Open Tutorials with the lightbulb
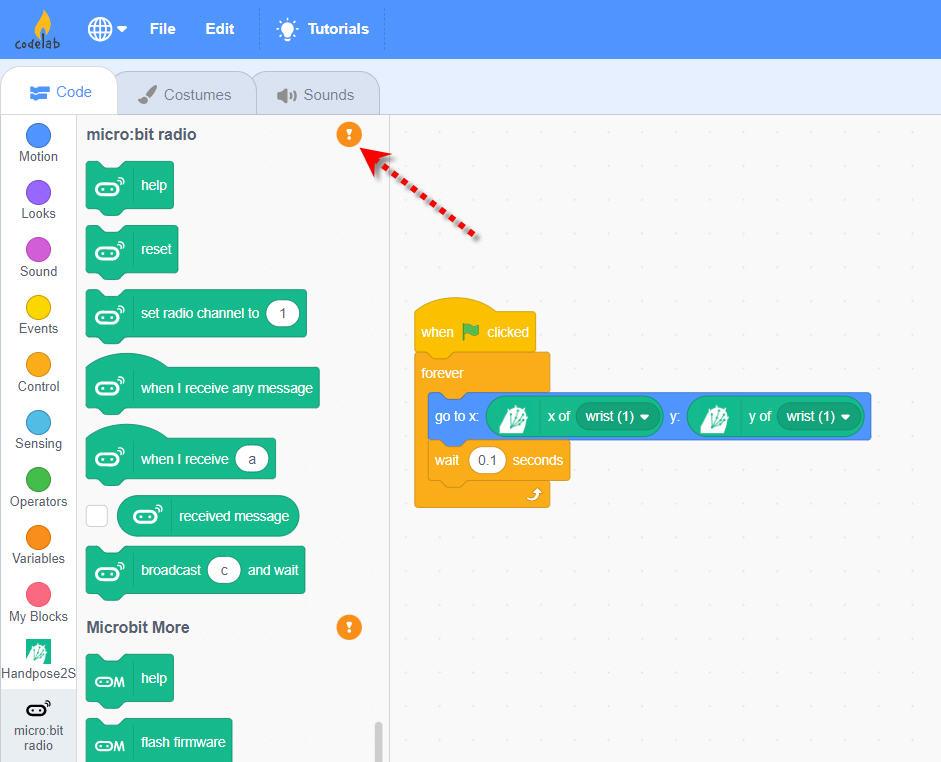Screen dimensions: 941x762 (322, 29)
